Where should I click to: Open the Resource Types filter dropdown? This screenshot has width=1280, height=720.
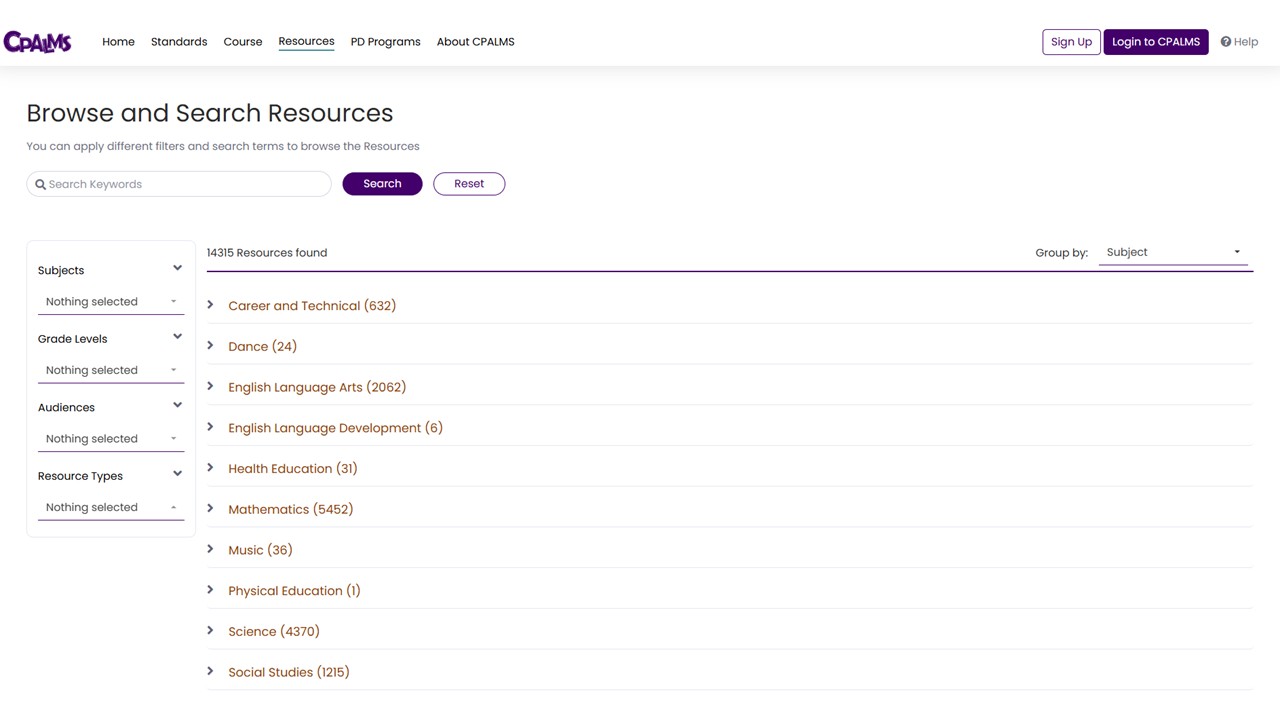click(110, 507)
